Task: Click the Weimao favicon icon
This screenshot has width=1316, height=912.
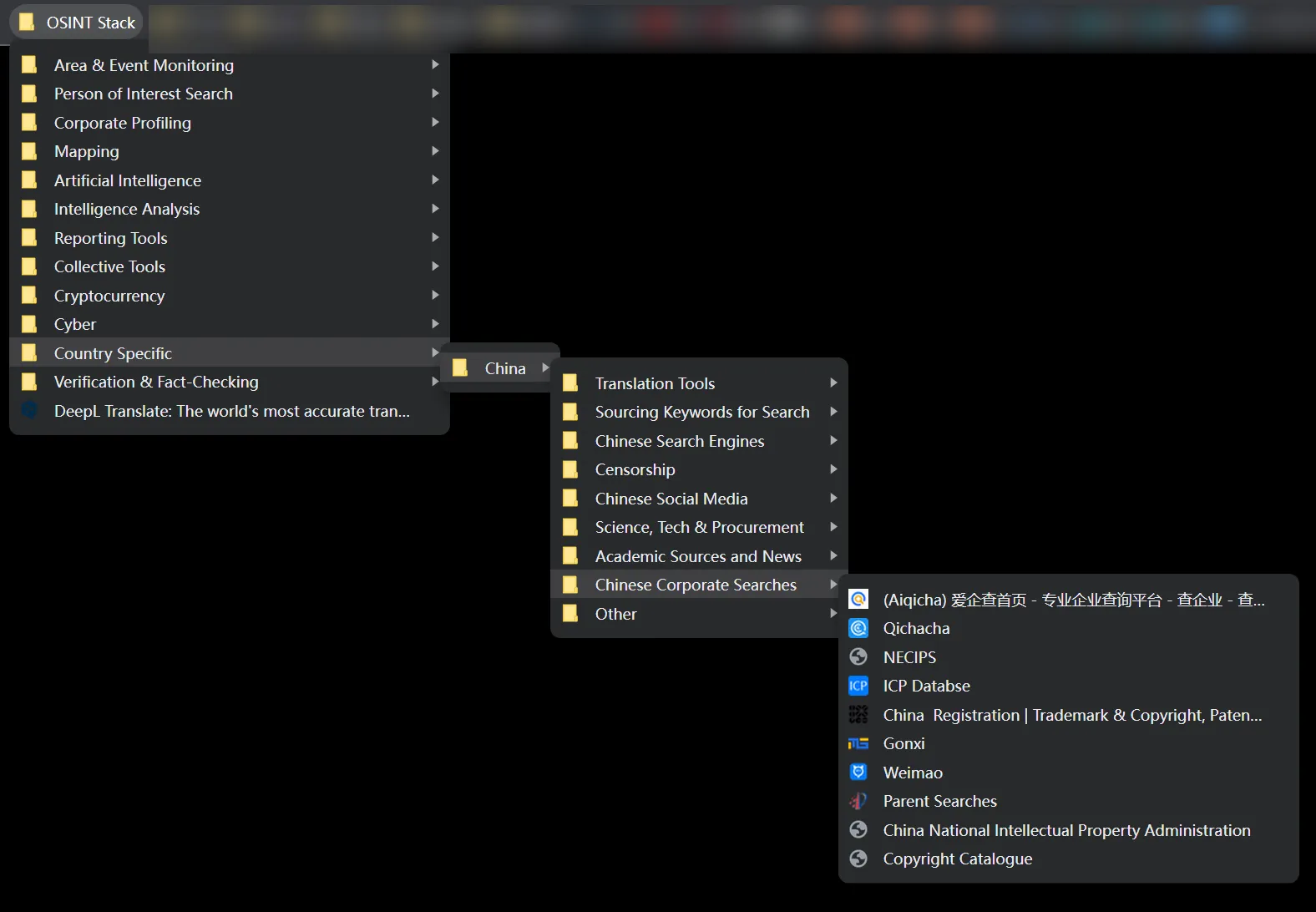Action: (858, 773)
